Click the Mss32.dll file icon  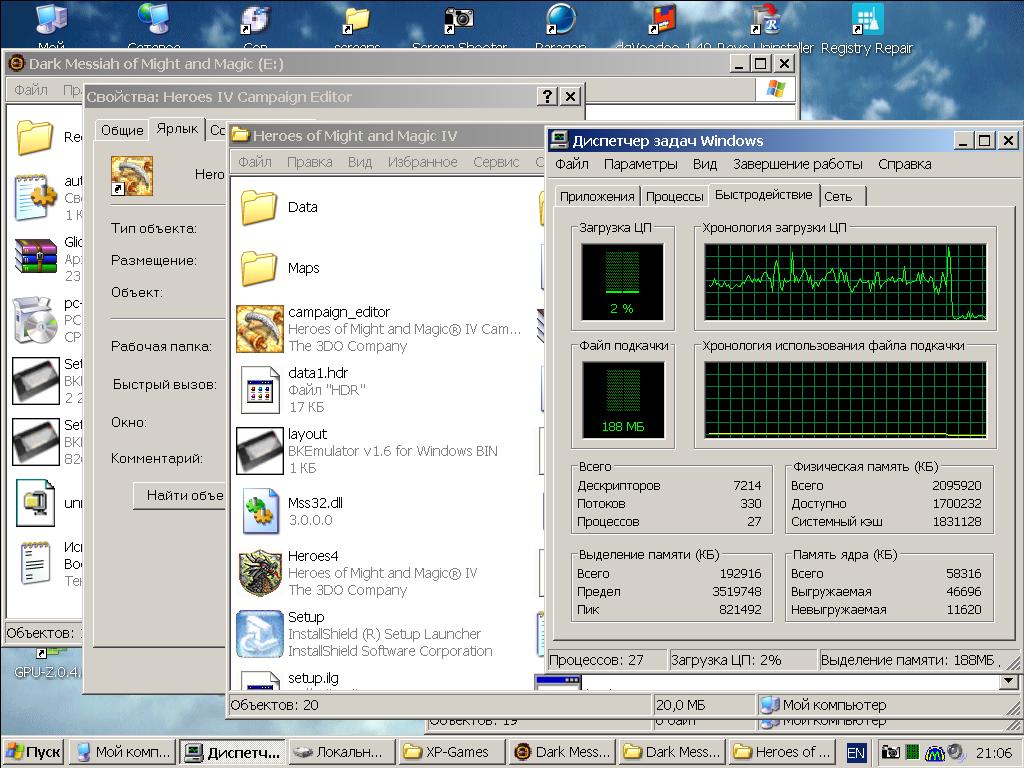point(260,512)
